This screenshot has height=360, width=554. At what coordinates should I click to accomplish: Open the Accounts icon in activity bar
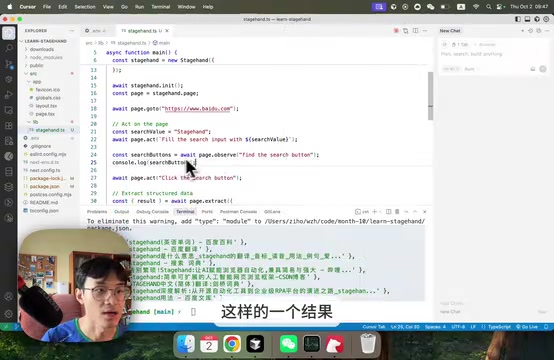click(x=9, y=296)
